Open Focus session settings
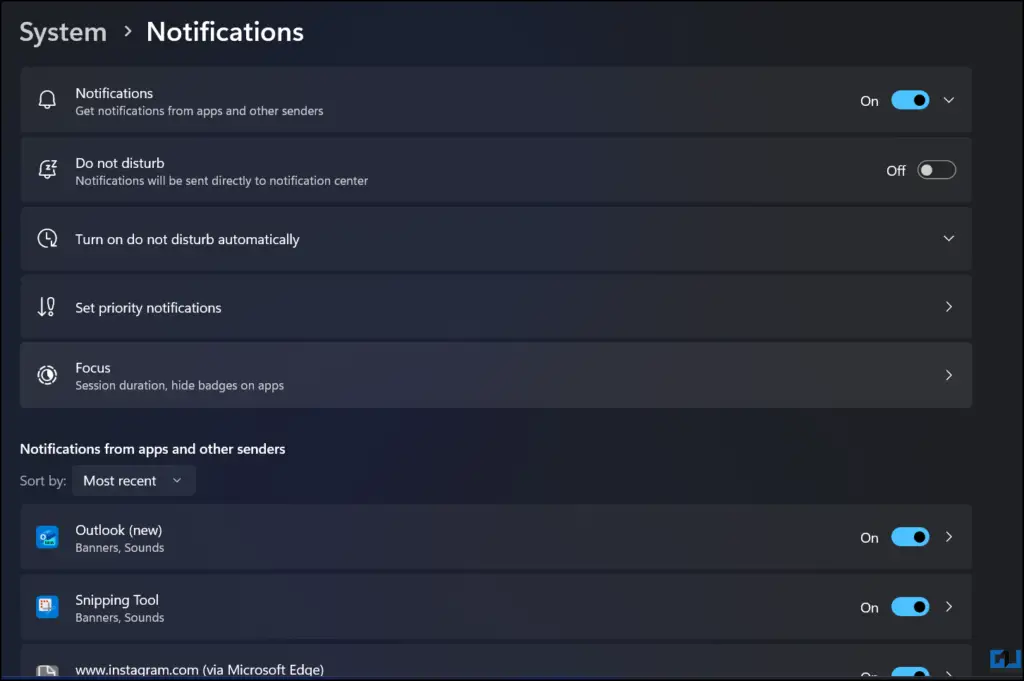1024x681 pixels. (x=496, y=375)
